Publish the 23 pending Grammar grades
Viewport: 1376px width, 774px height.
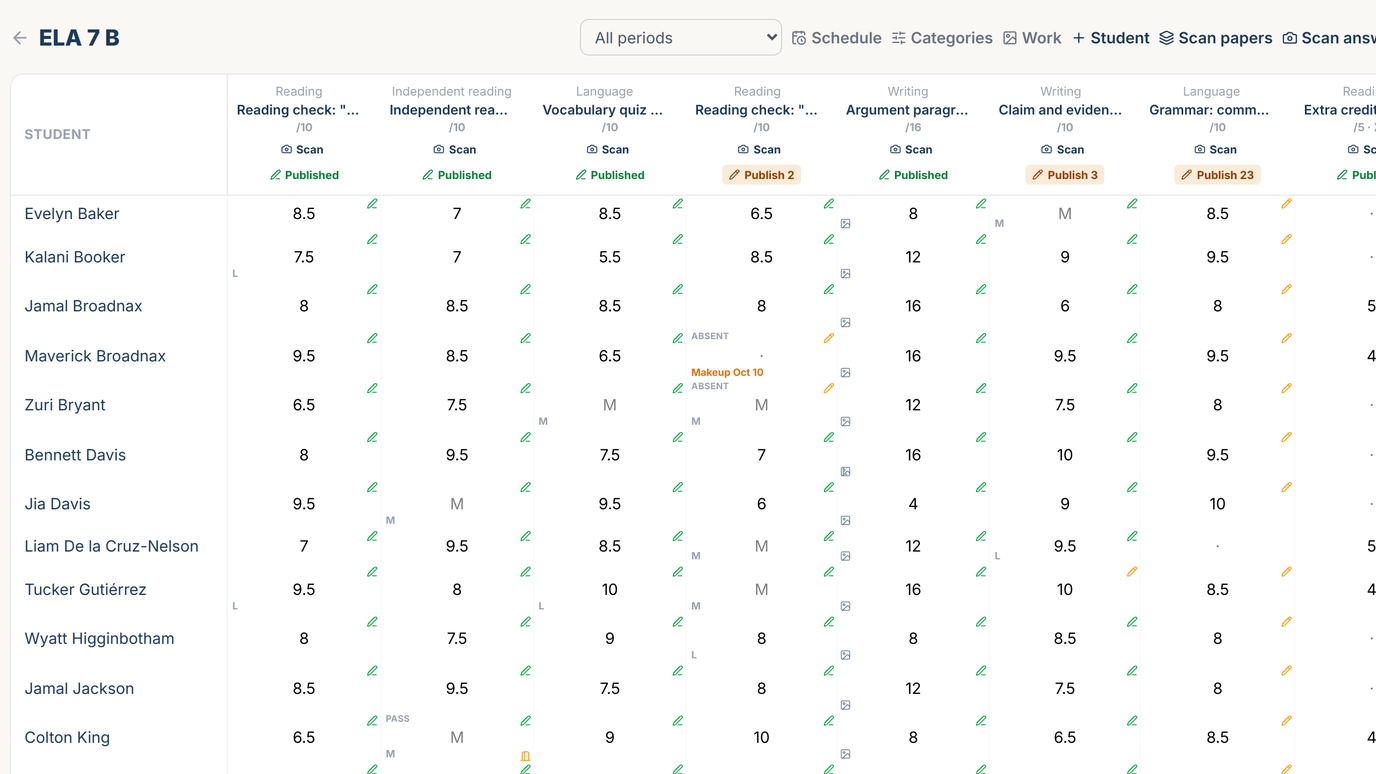[x=1217, y=175]
